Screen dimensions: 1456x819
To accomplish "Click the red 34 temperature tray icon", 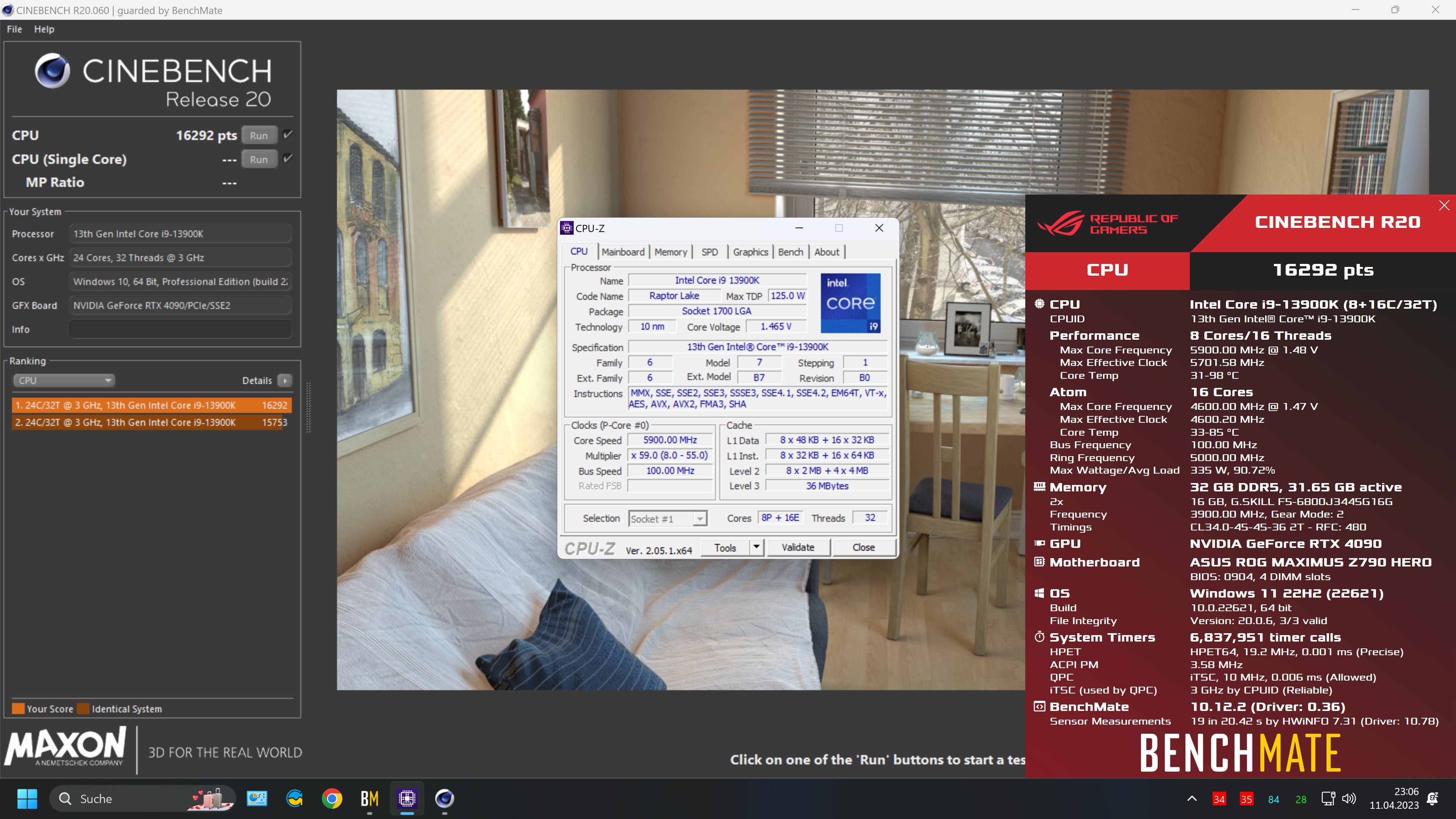I will [x=1219, y=799].
